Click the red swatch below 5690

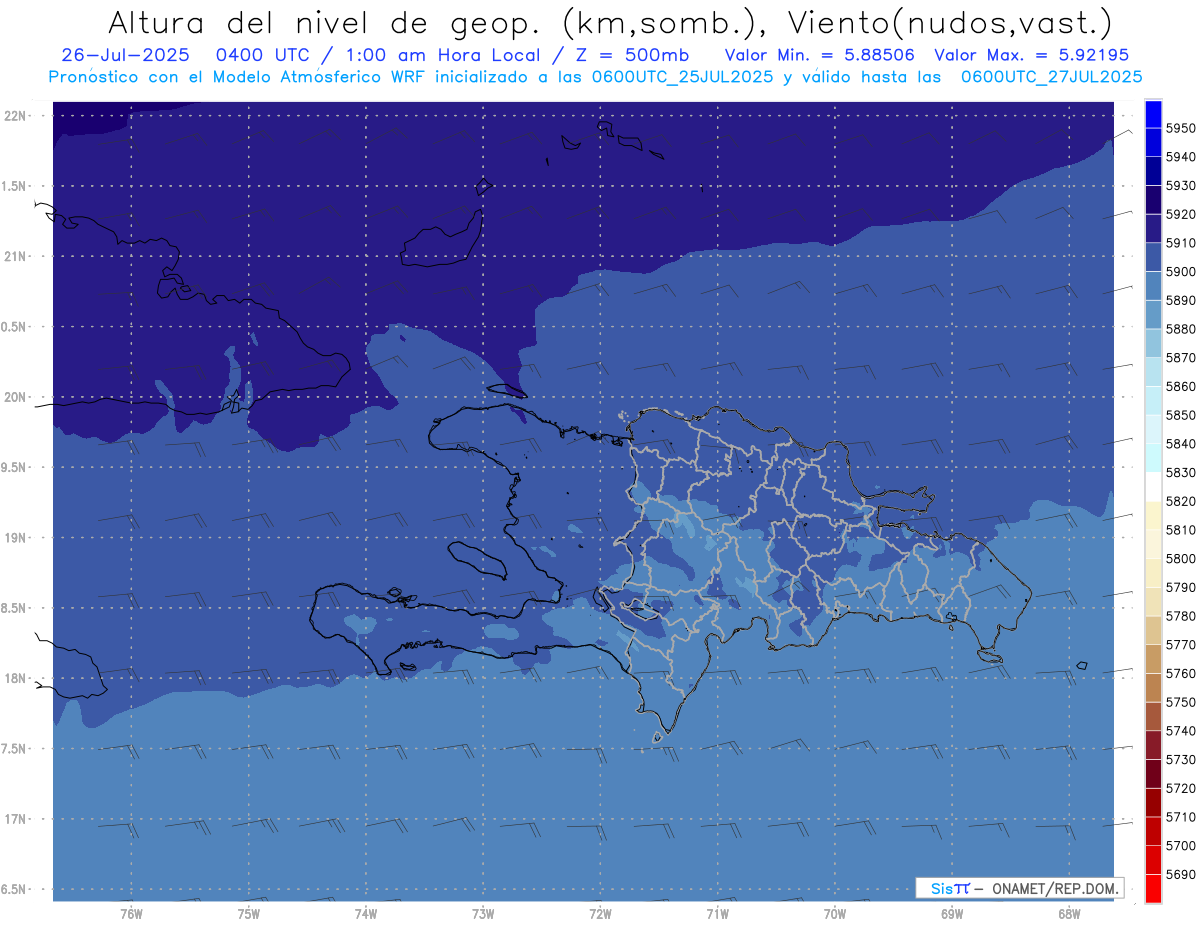[1152, 889]
